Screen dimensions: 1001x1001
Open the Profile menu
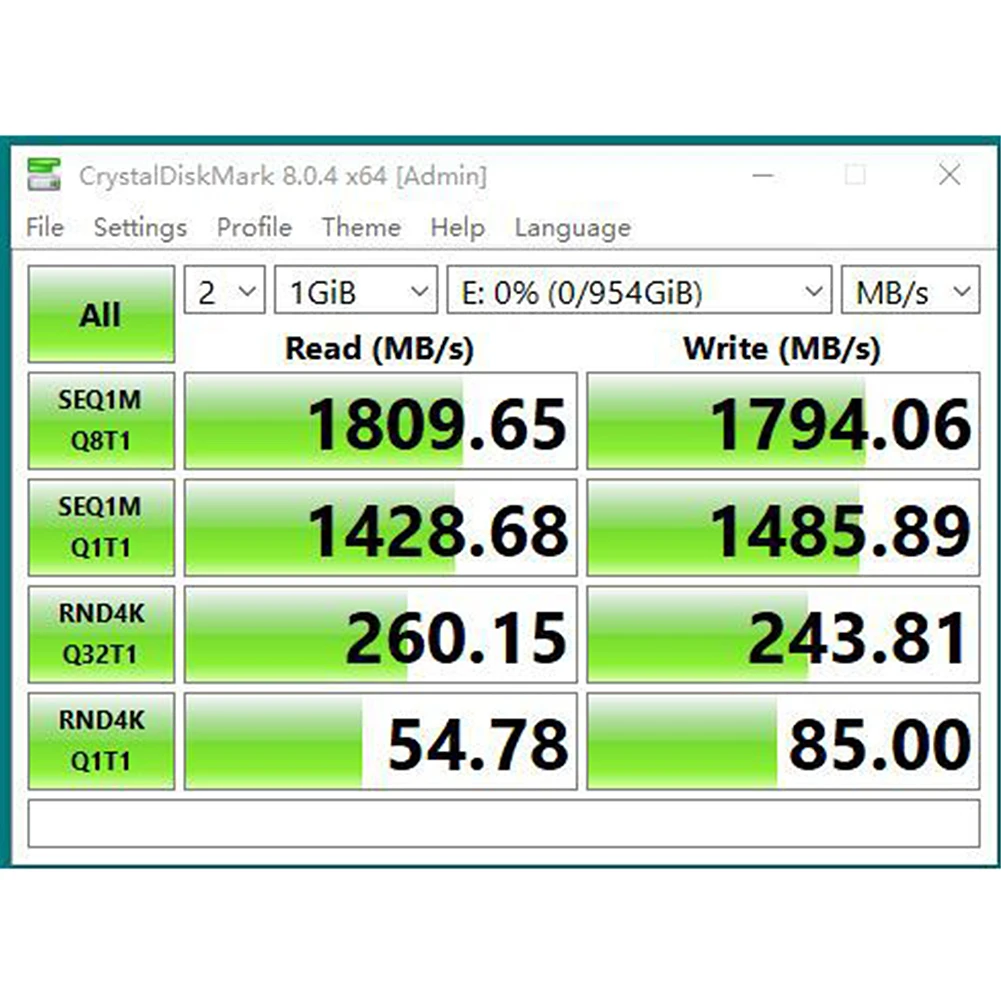pos(254,227)
